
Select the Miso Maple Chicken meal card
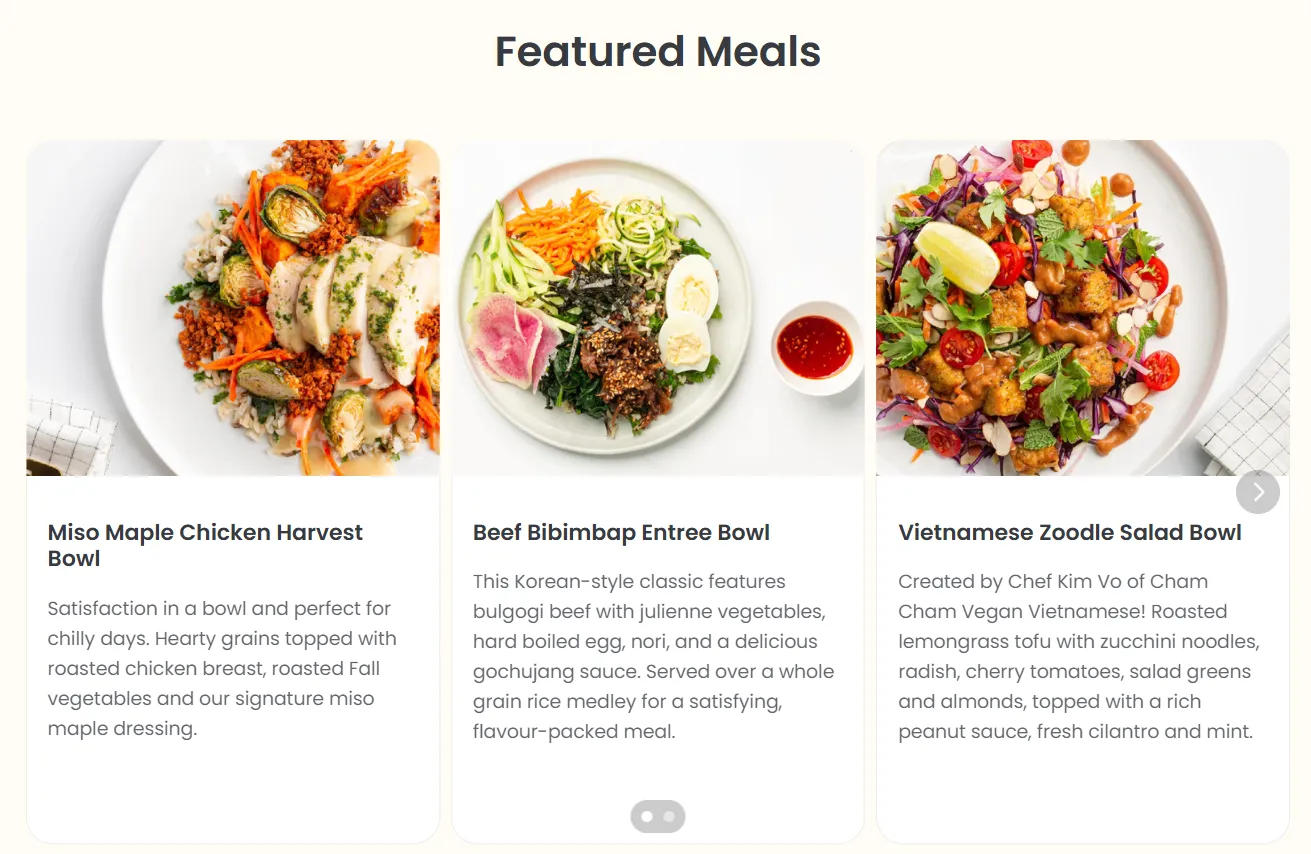[x=234, y=490]
